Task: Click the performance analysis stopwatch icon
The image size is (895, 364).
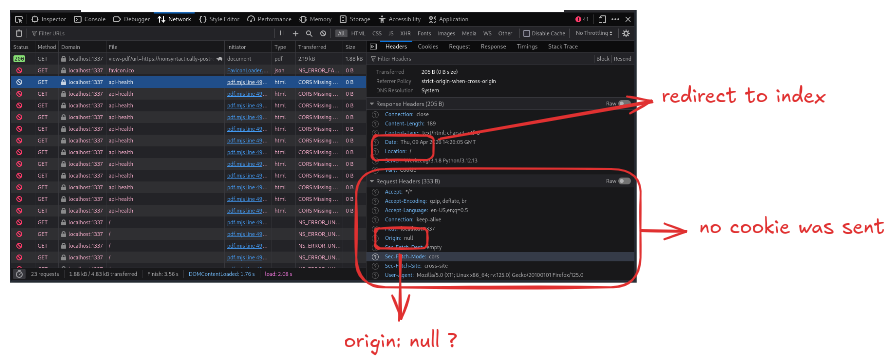Action: 19,274
